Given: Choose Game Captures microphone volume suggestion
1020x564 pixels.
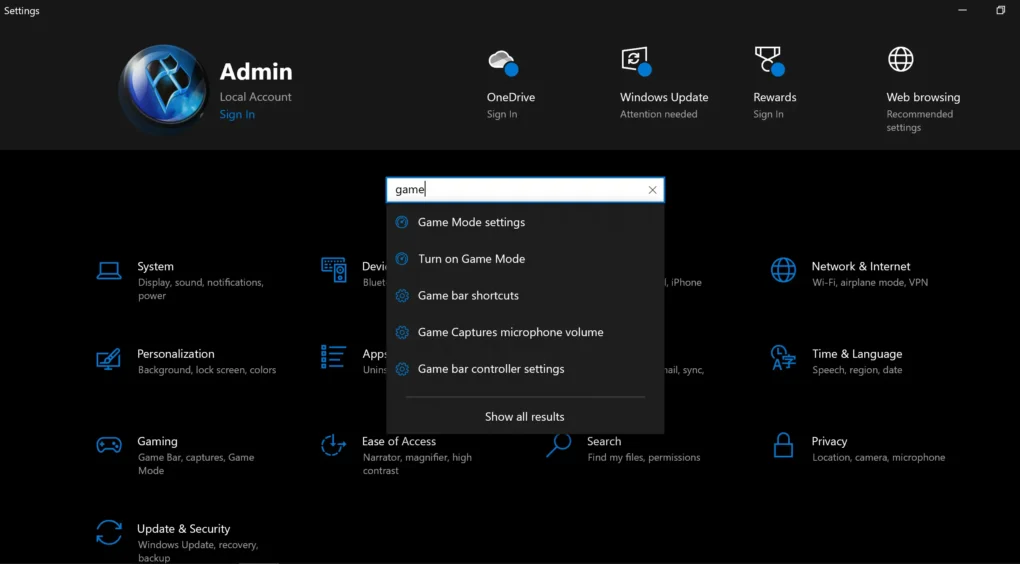Looking at the screenshot, I should [525, 332].
